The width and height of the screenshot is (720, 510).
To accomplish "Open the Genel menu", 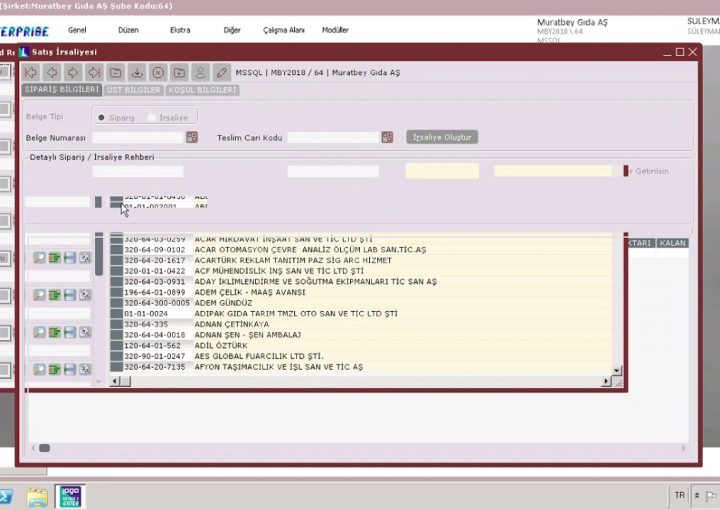I will (x=77, y=30).
